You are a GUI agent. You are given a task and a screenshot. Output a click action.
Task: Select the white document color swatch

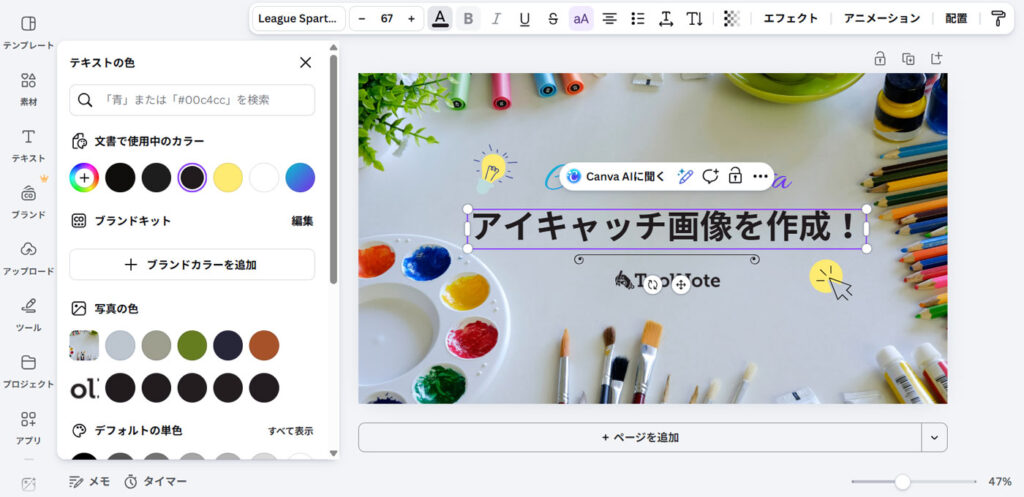tap(264, 178)
